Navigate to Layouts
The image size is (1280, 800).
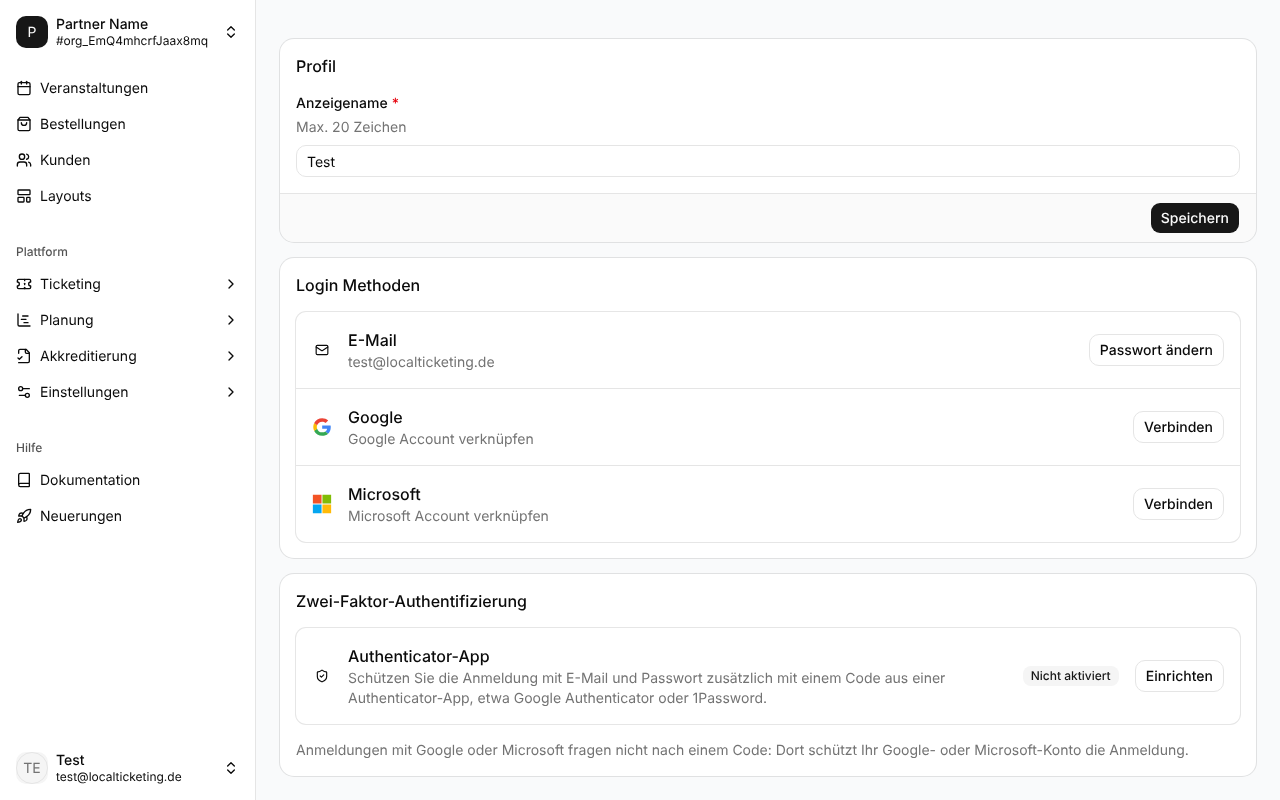tap(128, 196)
